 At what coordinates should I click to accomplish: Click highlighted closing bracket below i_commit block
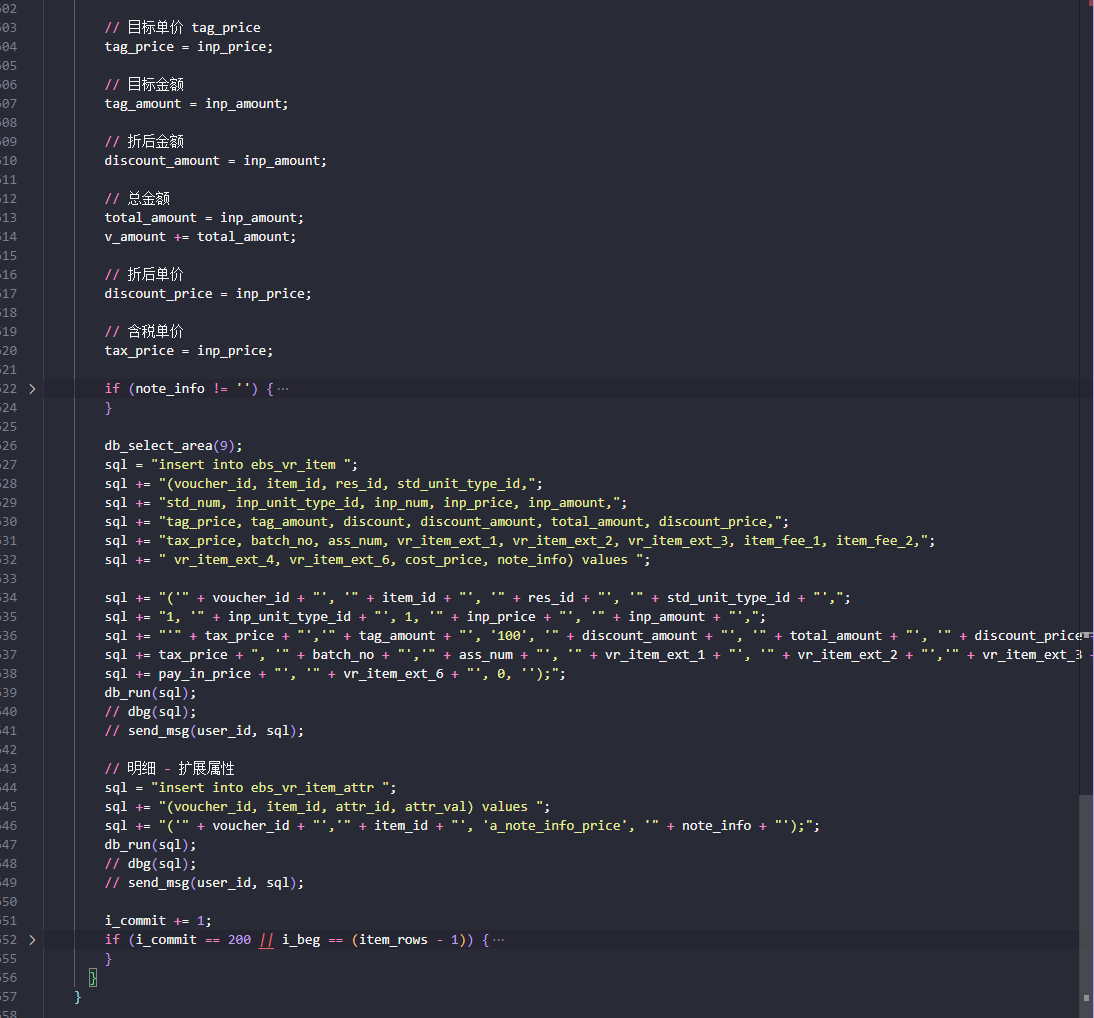(93, 978)
